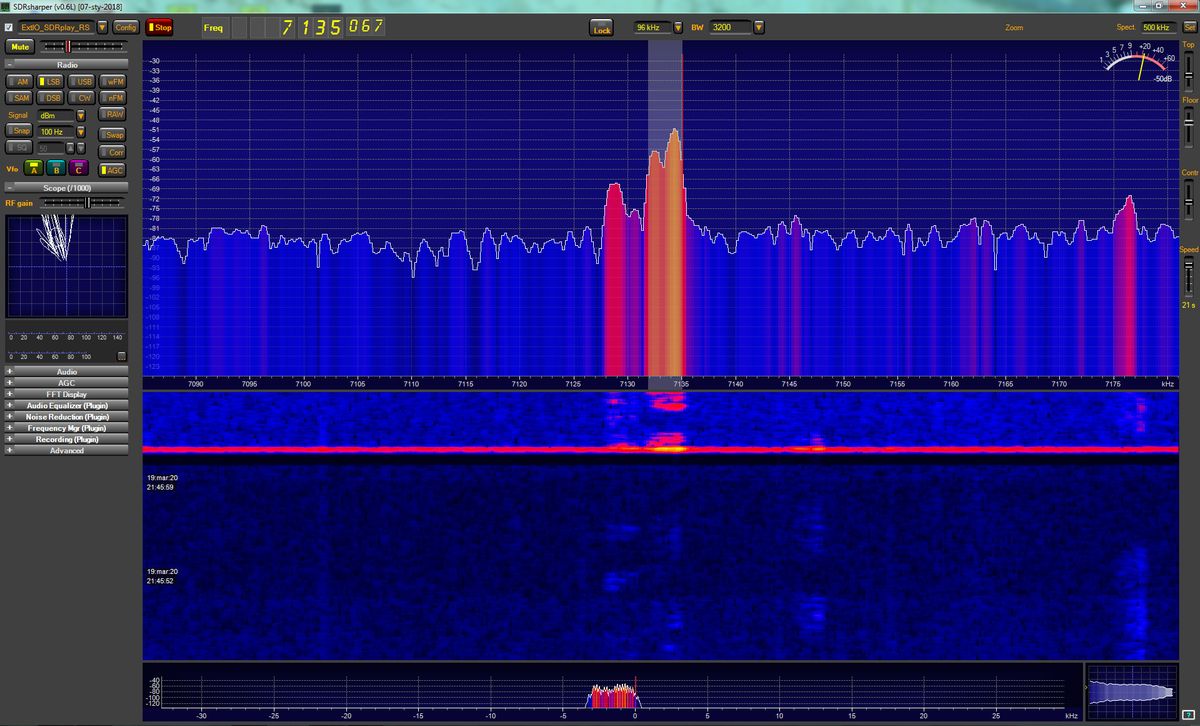
Task: Select VFO C
Action: click(x=78, y=168)
